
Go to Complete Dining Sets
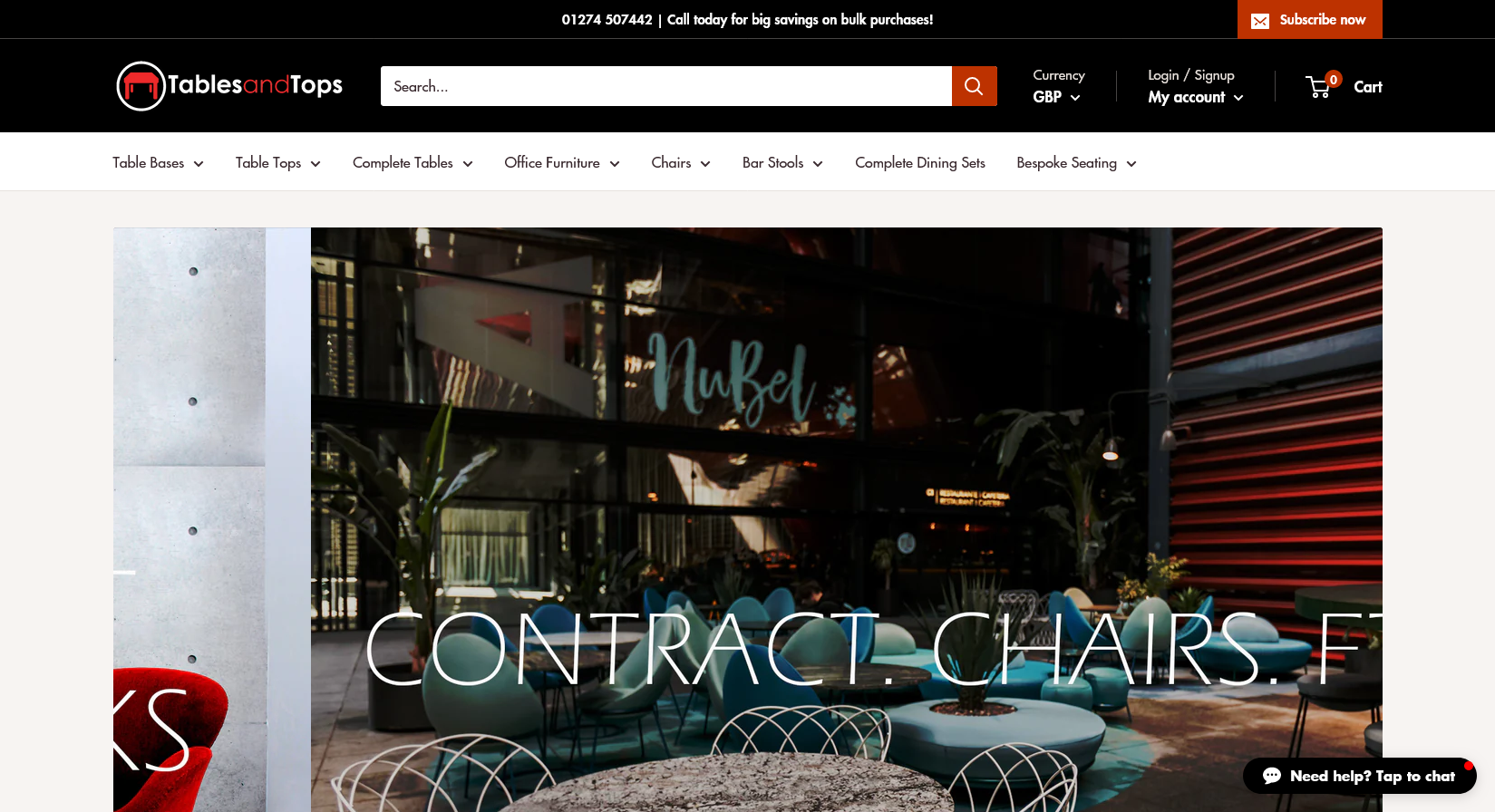pyautogui.click(x=920, y=162)
